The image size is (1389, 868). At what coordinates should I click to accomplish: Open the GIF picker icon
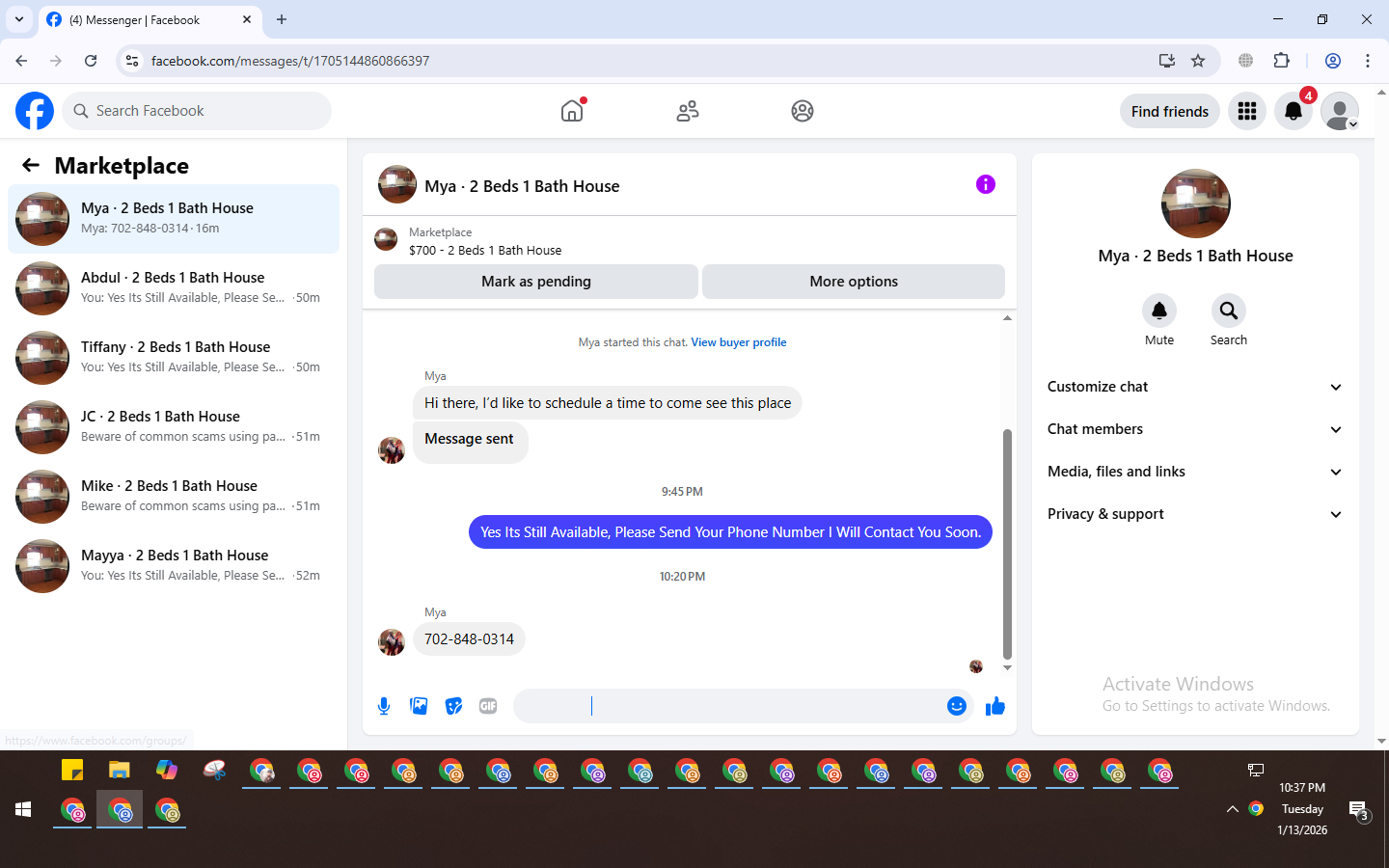pos(488,706)
